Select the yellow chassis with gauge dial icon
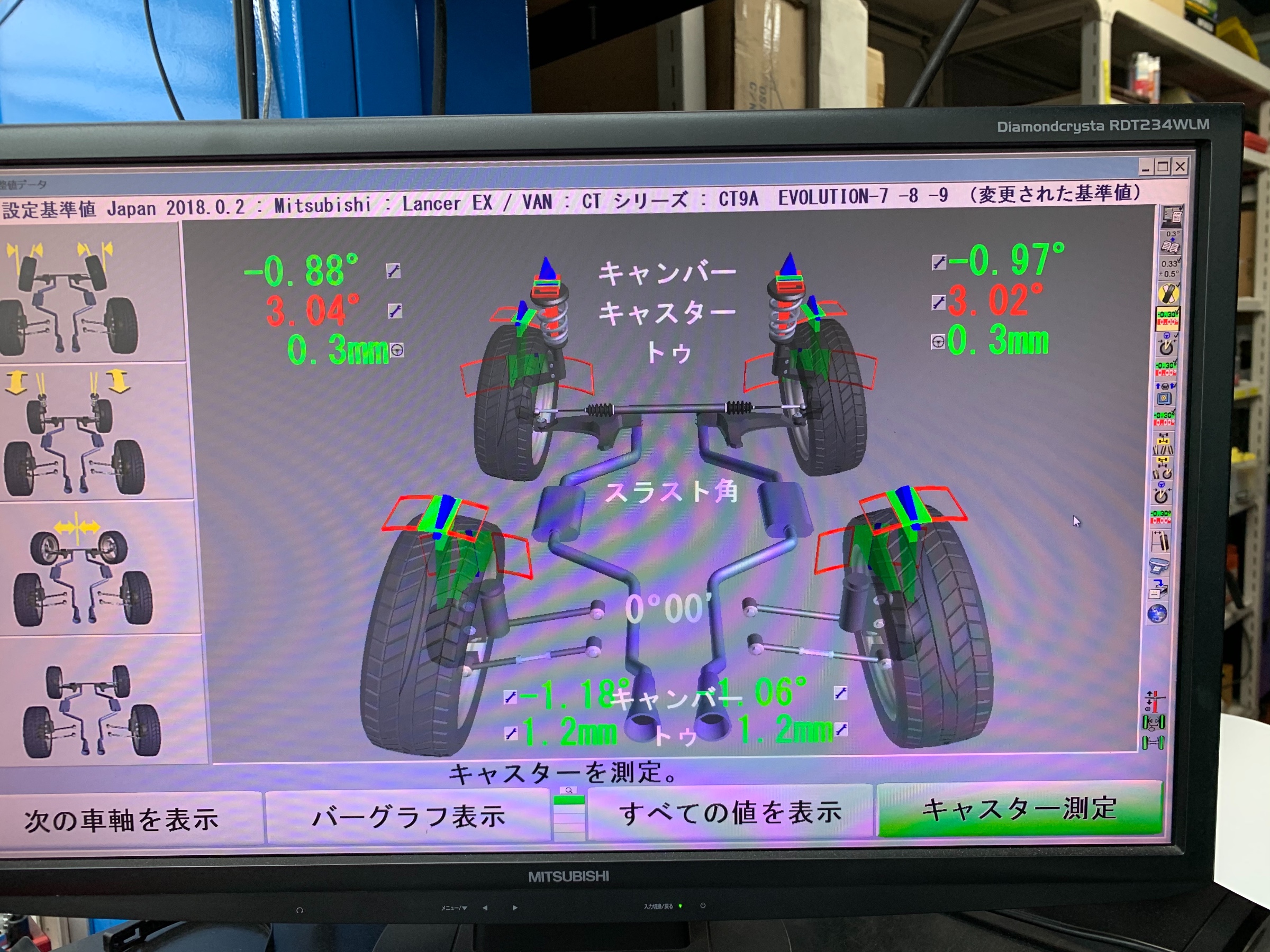Image resolution: width=1270 pixels, height=952 pixels. (x=1162, y=469)
